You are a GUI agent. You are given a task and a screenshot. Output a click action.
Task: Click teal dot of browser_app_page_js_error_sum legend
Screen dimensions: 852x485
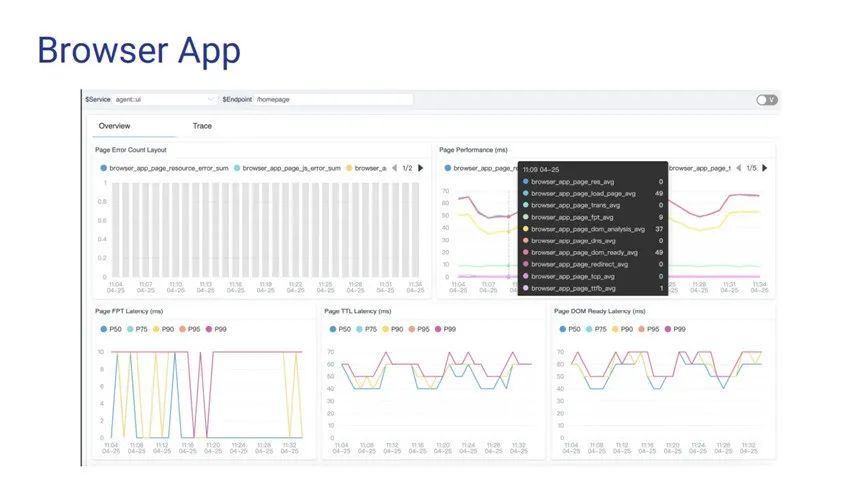237,168
